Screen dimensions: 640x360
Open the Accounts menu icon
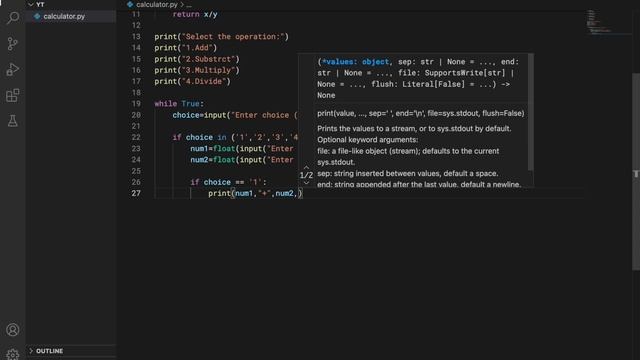click(13, 329)
